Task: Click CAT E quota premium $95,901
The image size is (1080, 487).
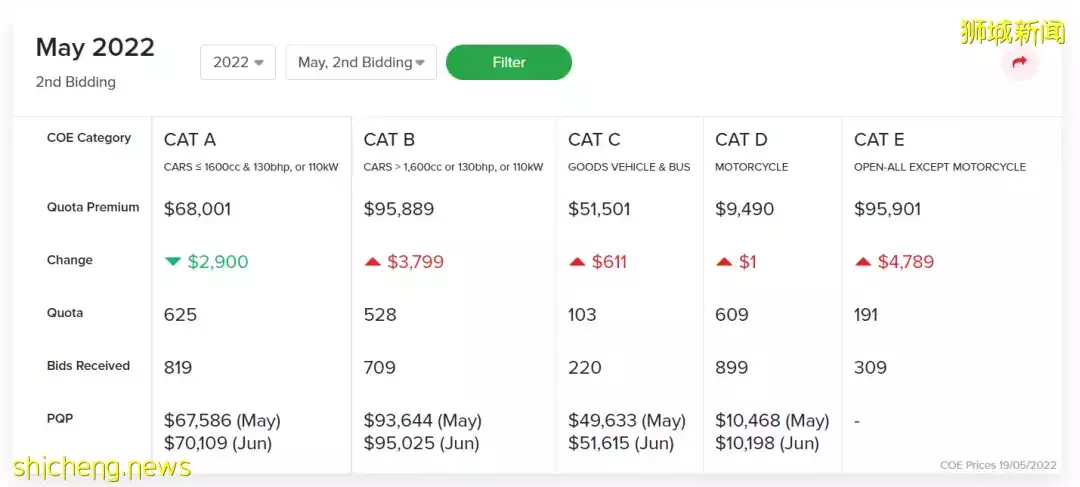Action: click(887, 209)
